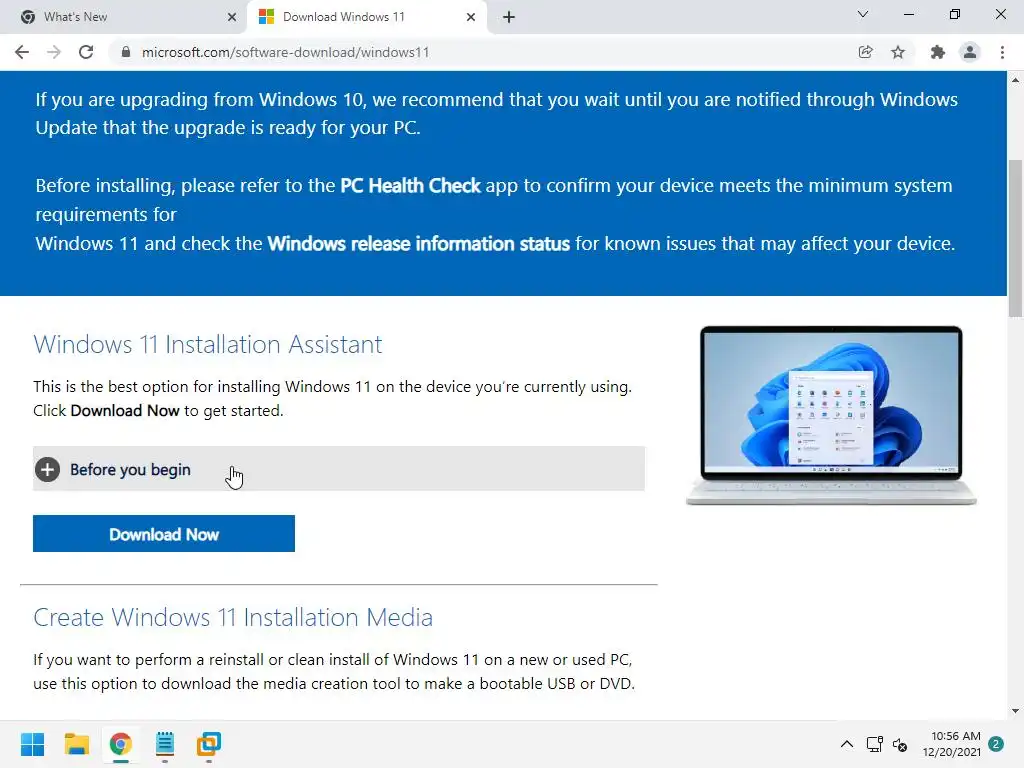Click the scrollbar up arrow
This screenshot has height=768, width=1024.
(1015, 80)
